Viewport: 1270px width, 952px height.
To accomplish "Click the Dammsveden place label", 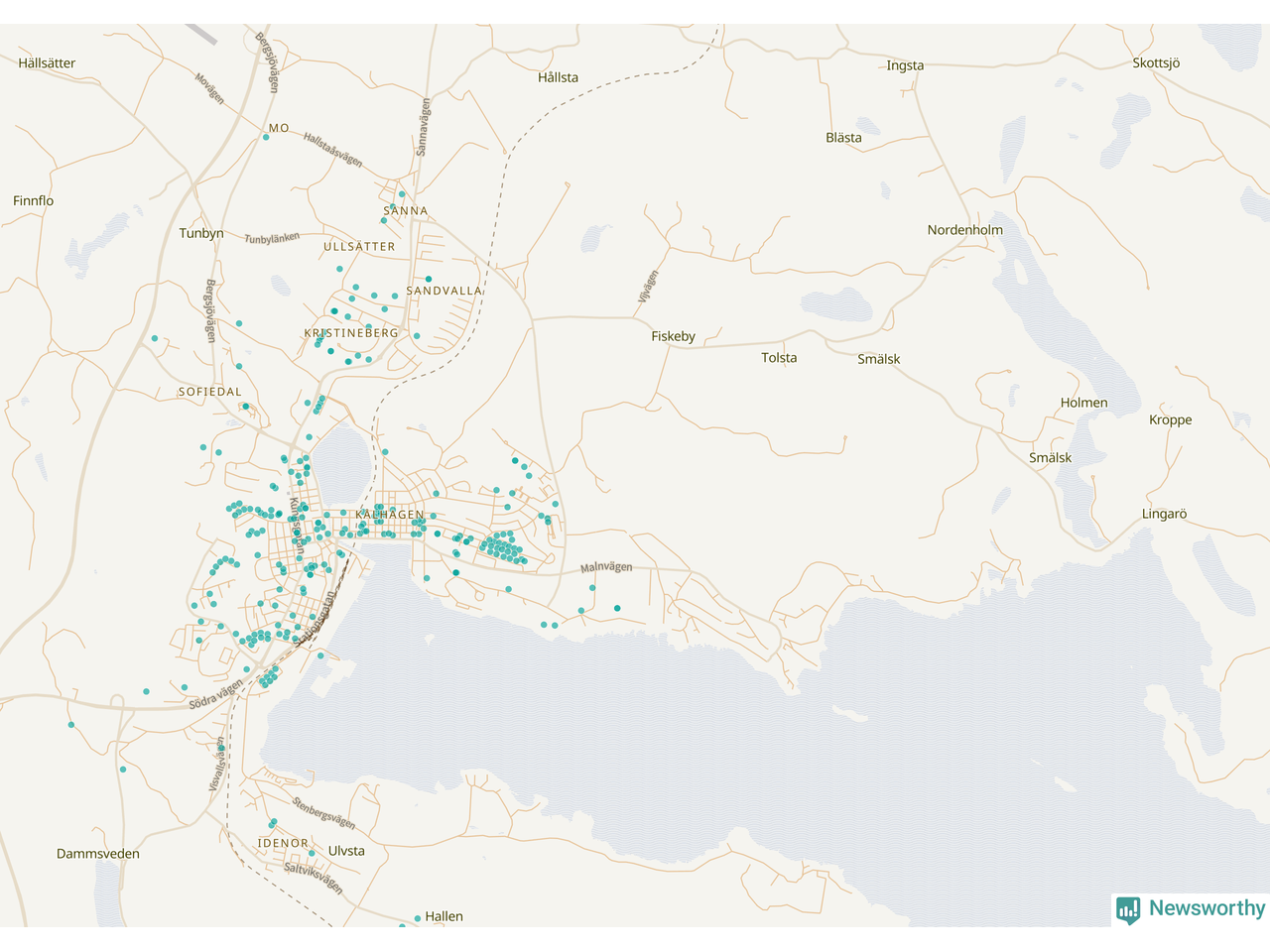I will (x=97, y=854).
